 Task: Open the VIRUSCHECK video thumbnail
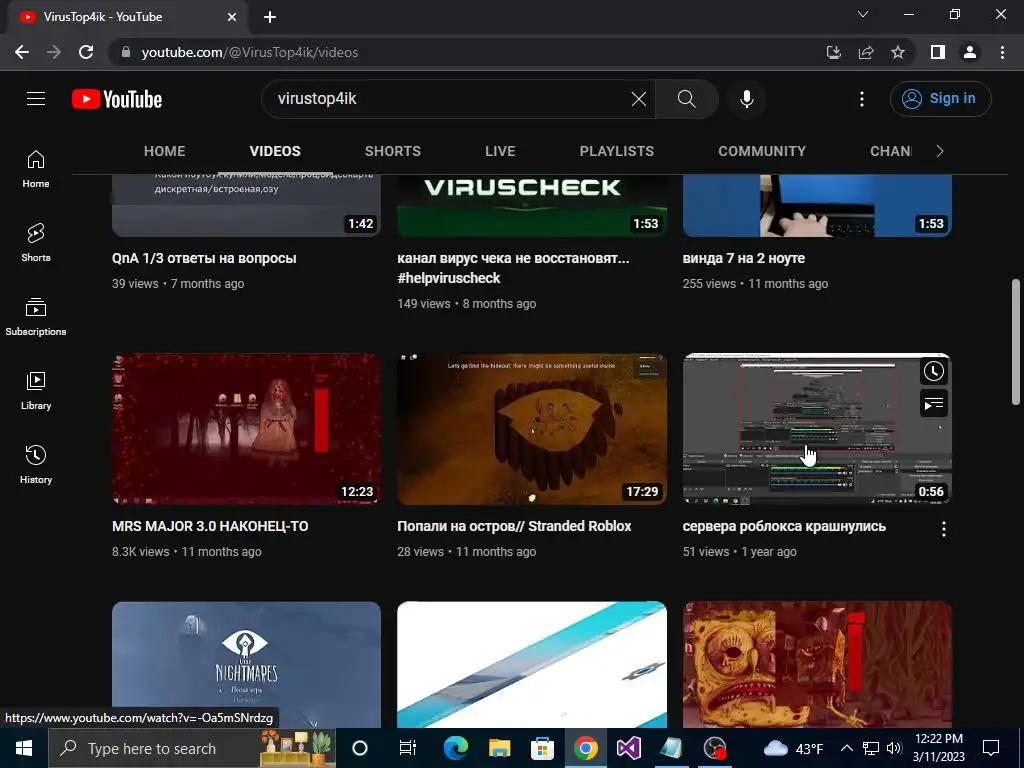pos(532,205)
